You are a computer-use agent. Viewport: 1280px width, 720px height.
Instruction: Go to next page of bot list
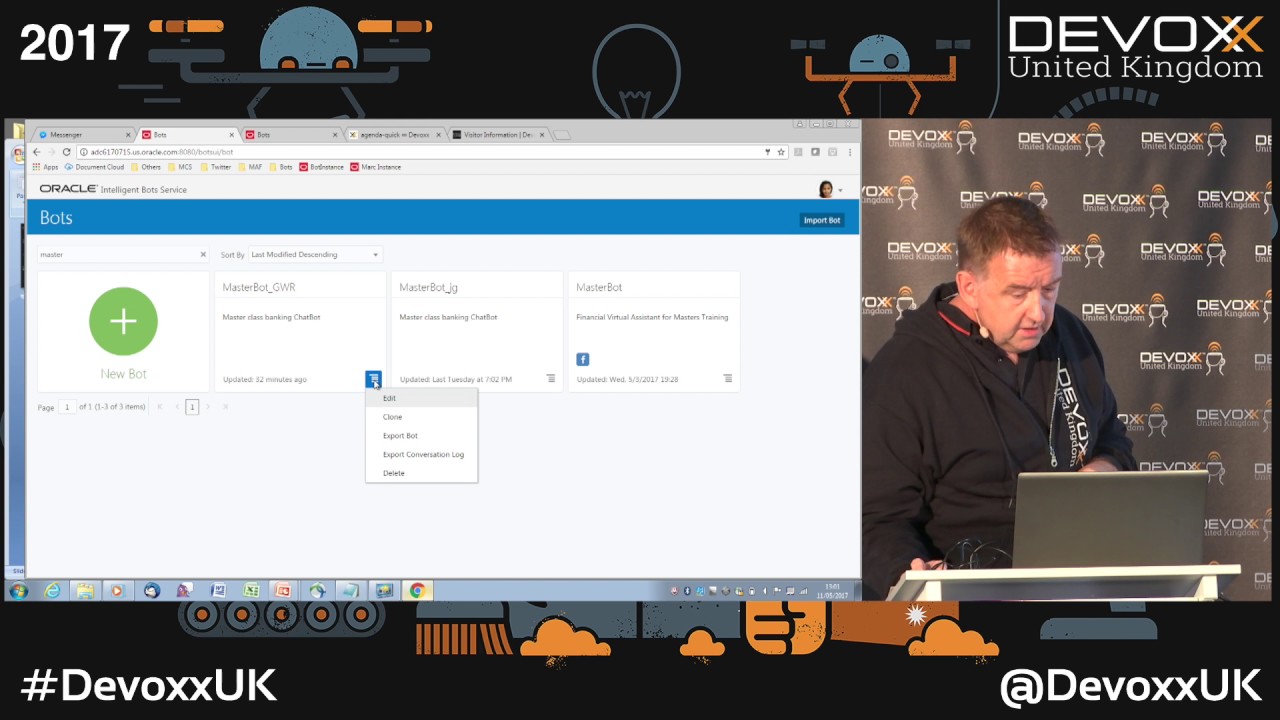pyautogui.click(x=208, y=407)
